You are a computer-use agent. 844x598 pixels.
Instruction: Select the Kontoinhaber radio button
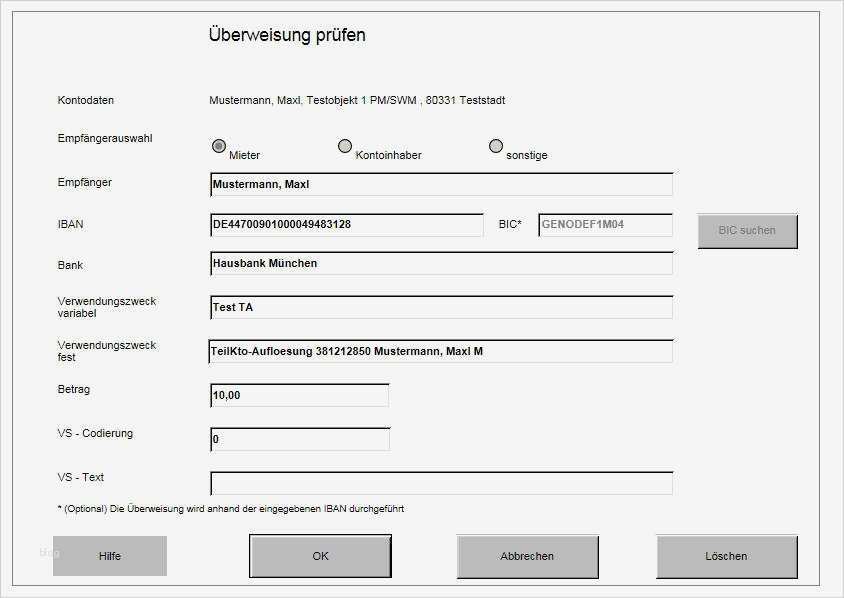point(347,145)
